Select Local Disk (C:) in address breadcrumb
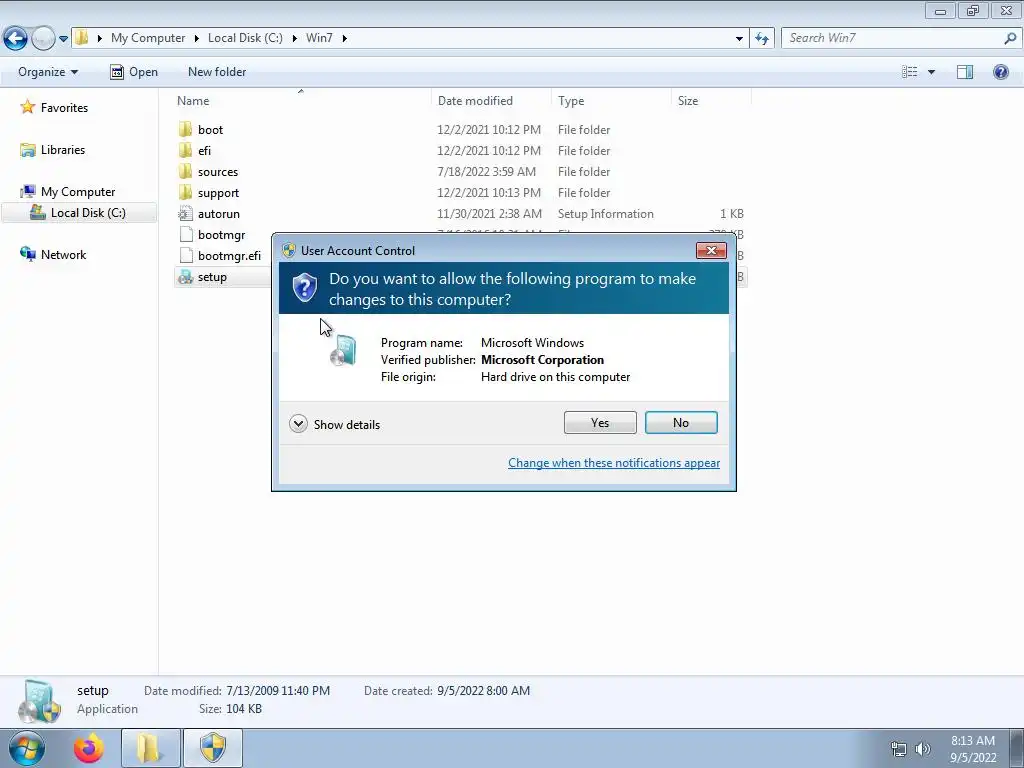1024x768 pixels. (245, 38)
